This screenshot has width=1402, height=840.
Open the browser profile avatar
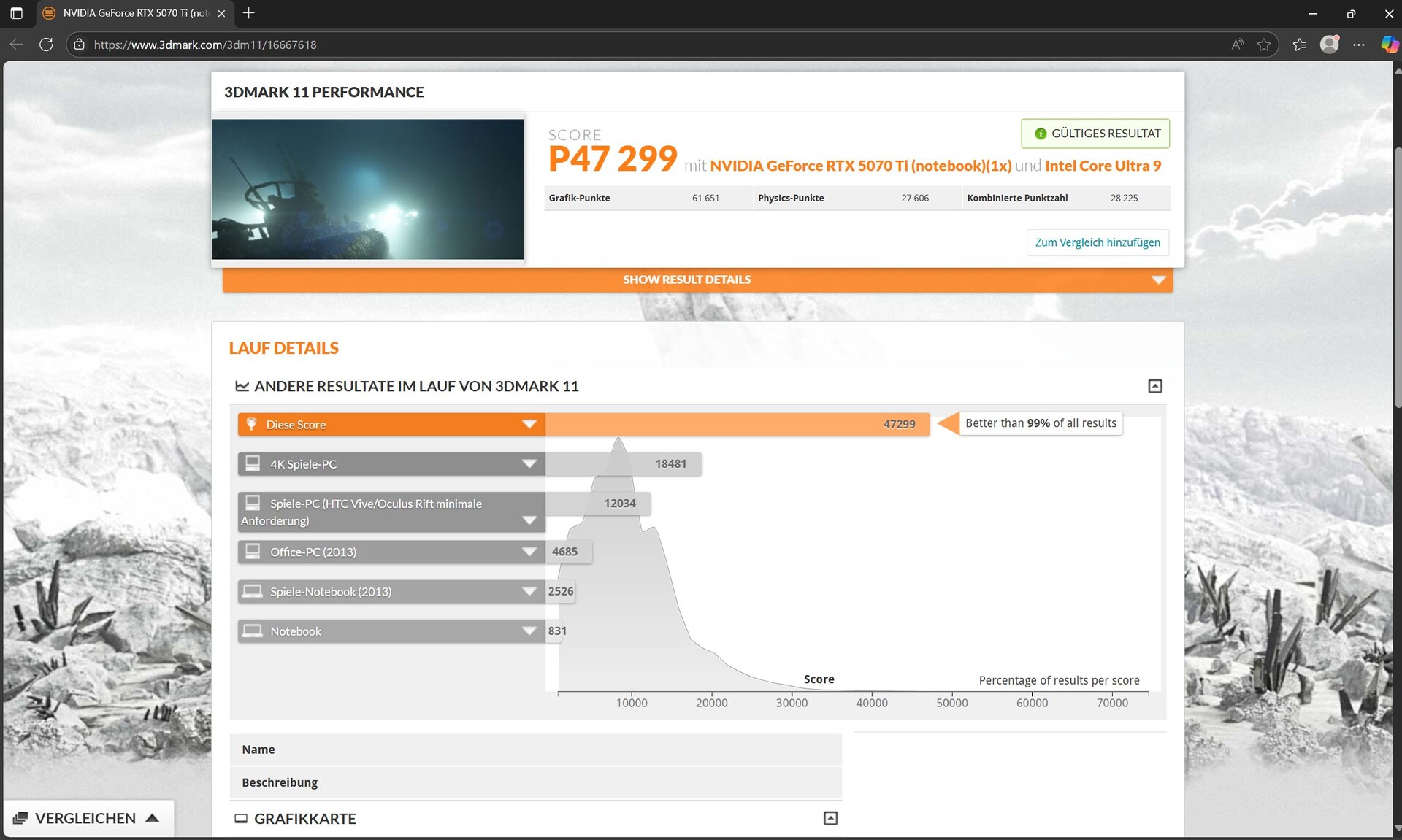(x=1330, y=45)
